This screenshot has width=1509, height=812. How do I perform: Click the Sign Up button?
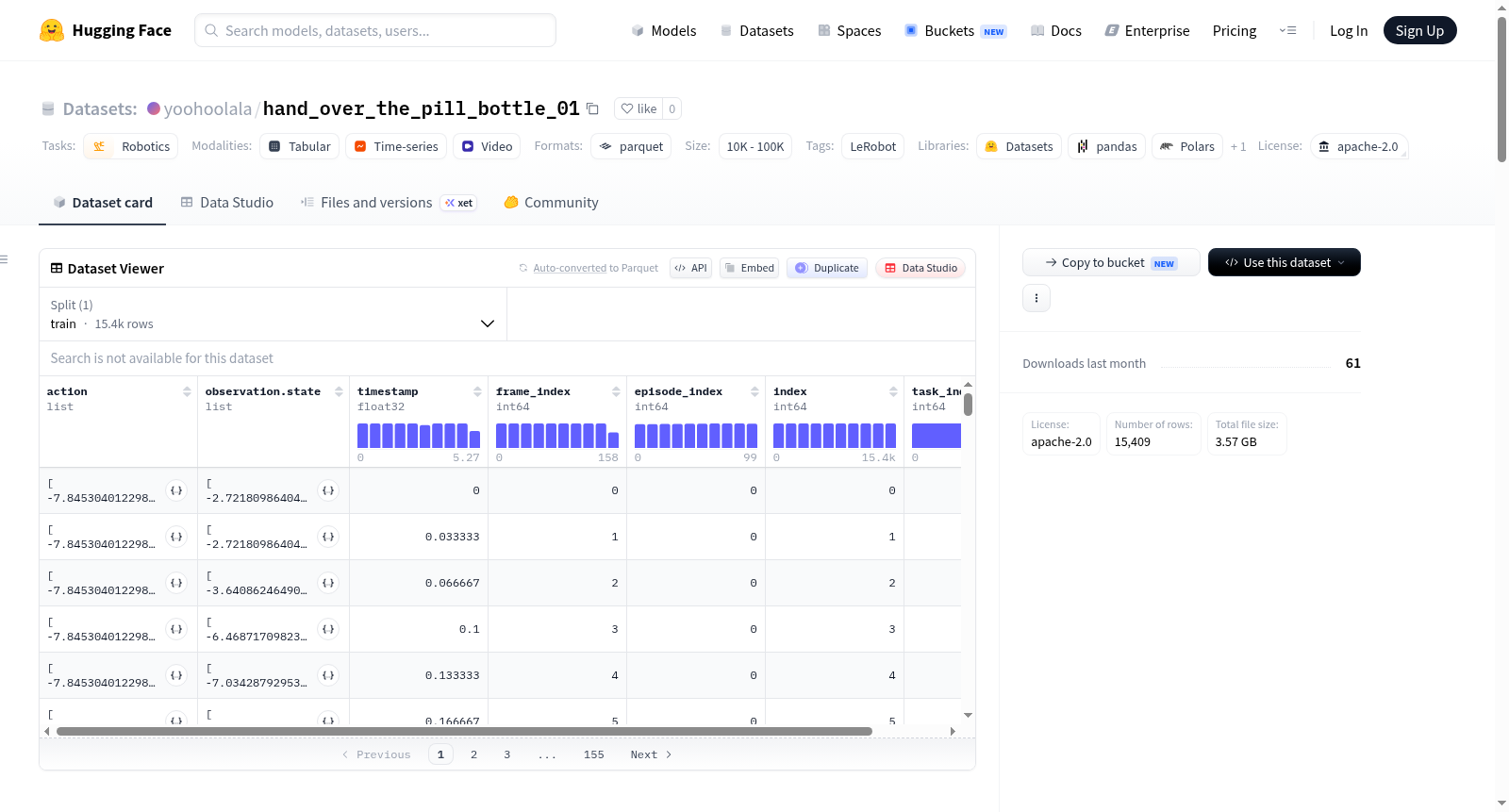(x=1419, y=30)
